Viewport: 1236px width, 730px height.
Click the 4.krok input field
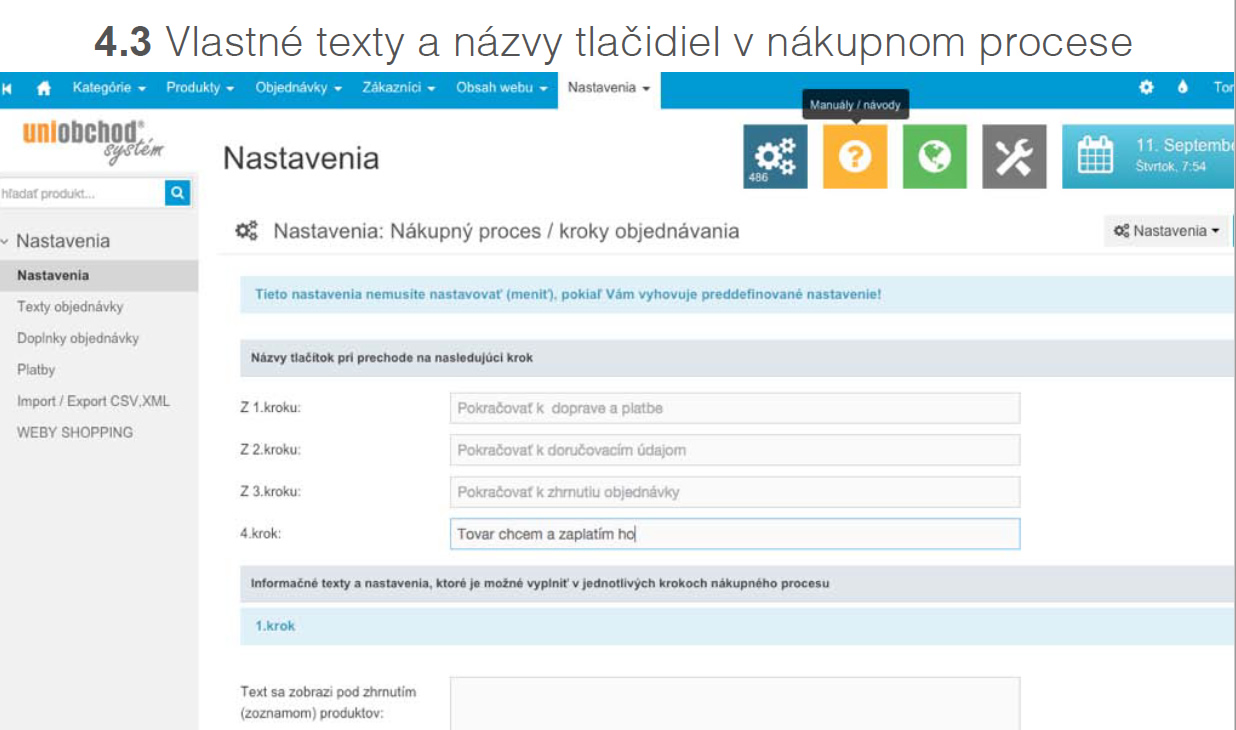tap(734, 534)
